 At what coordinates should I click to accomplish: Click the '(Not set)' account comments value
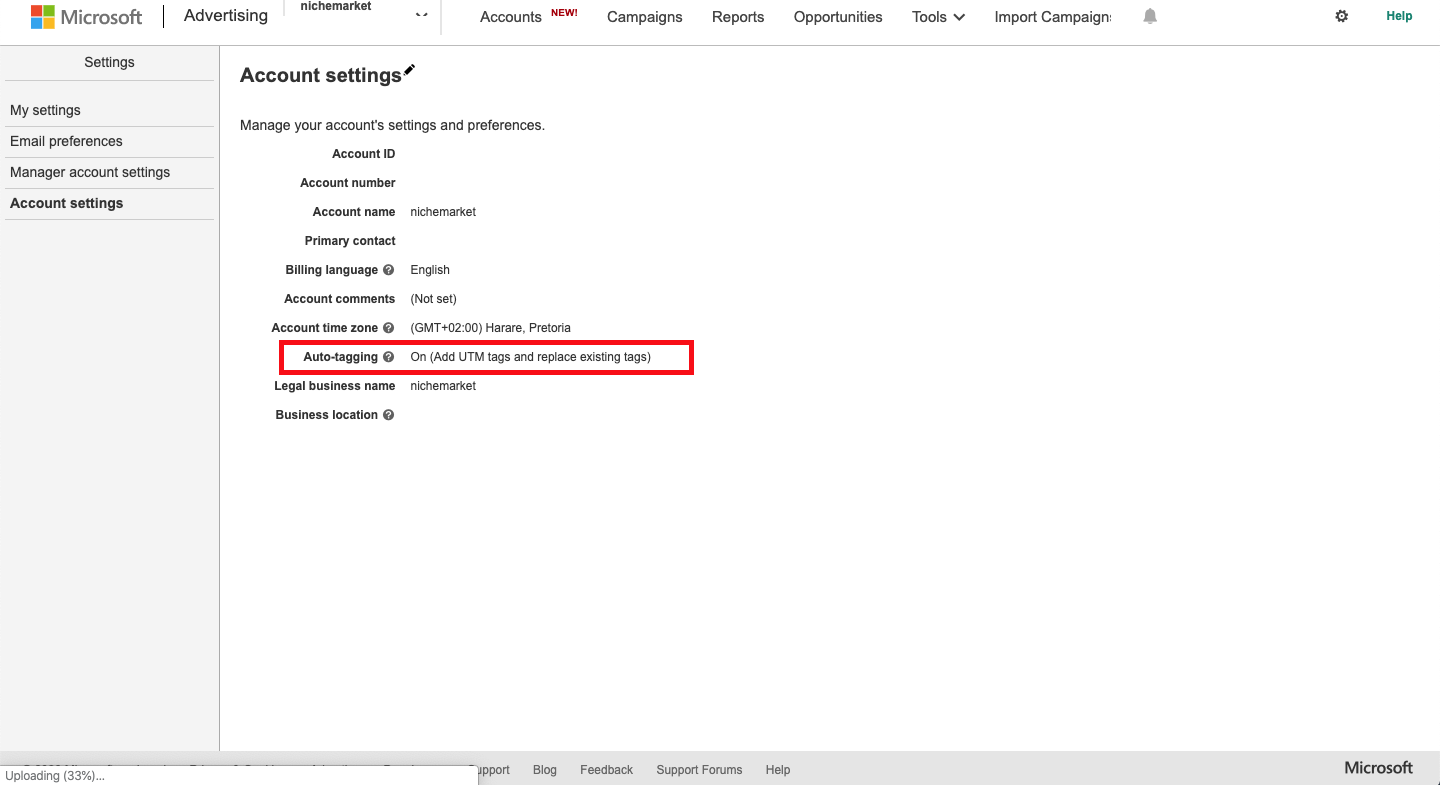pos(433,299)
